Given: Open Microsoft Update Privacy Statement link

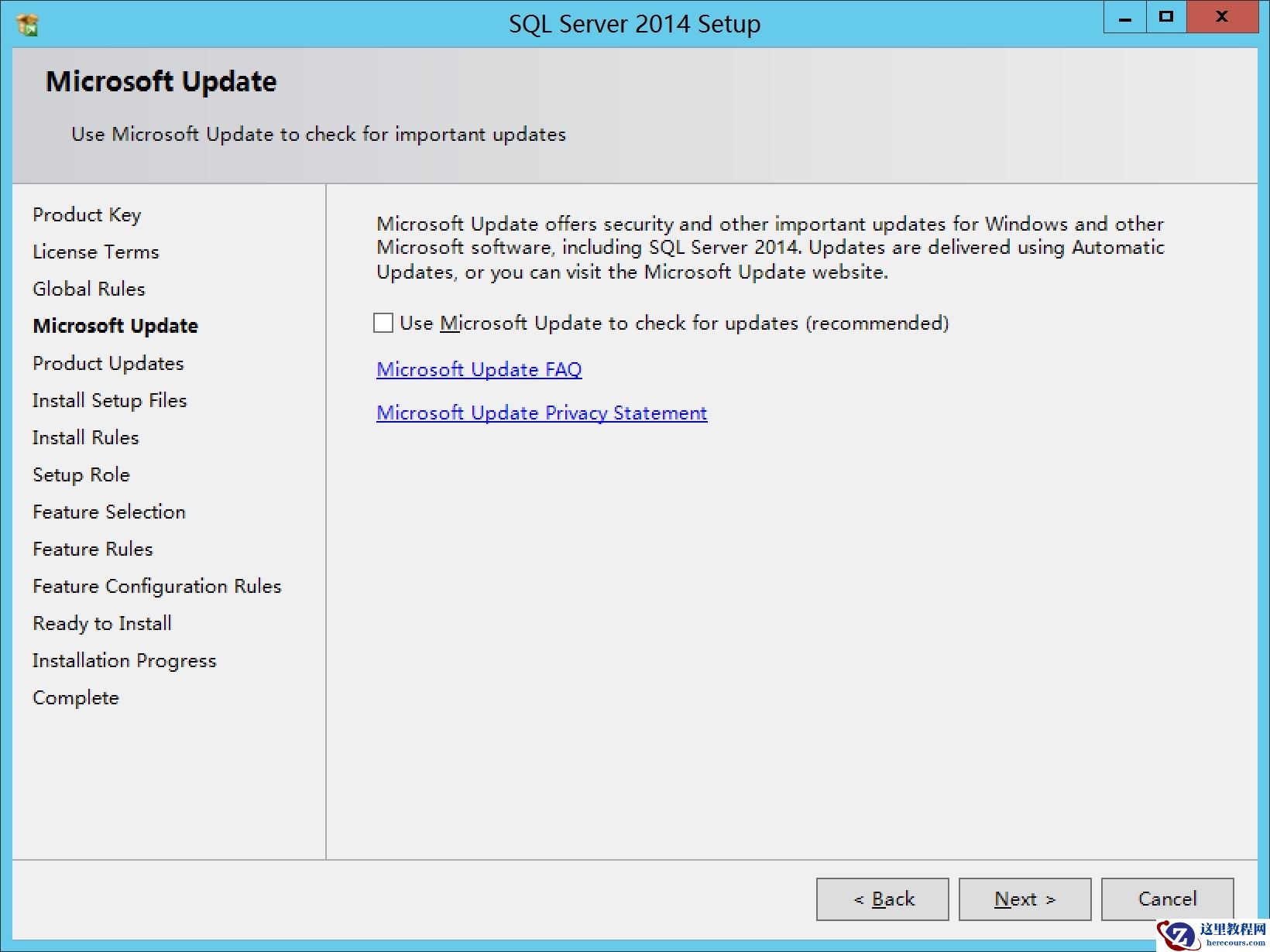Looking at the screenshot, I should point(542,413).
